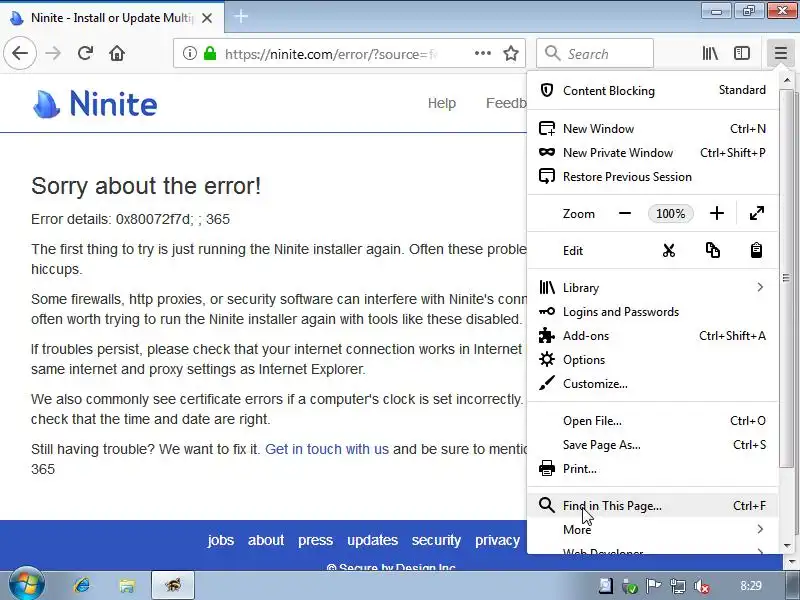800x600 pixels.
Task: Reset zoom at 100% indicator
Action: click(x=670, y=213)
